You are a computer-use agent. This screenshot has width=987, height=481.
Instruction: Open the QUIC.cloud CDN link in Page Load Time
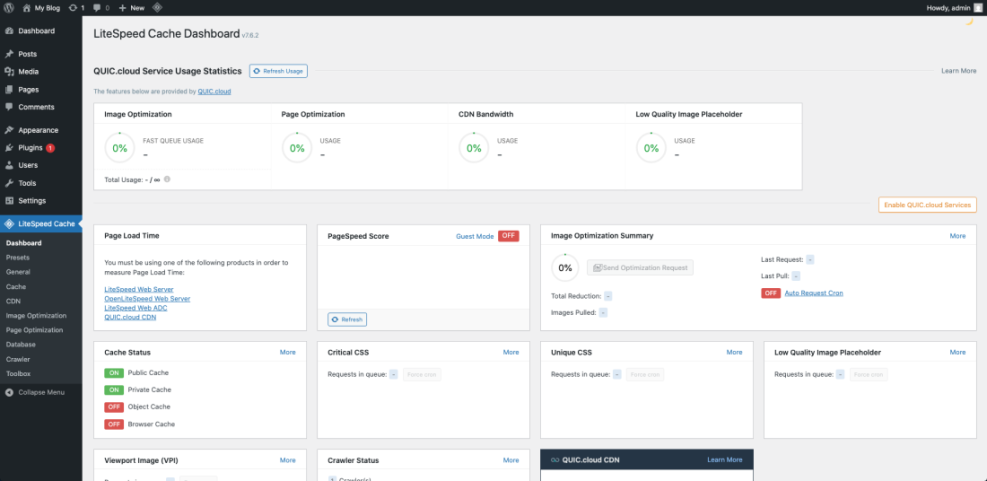point(130,317)
